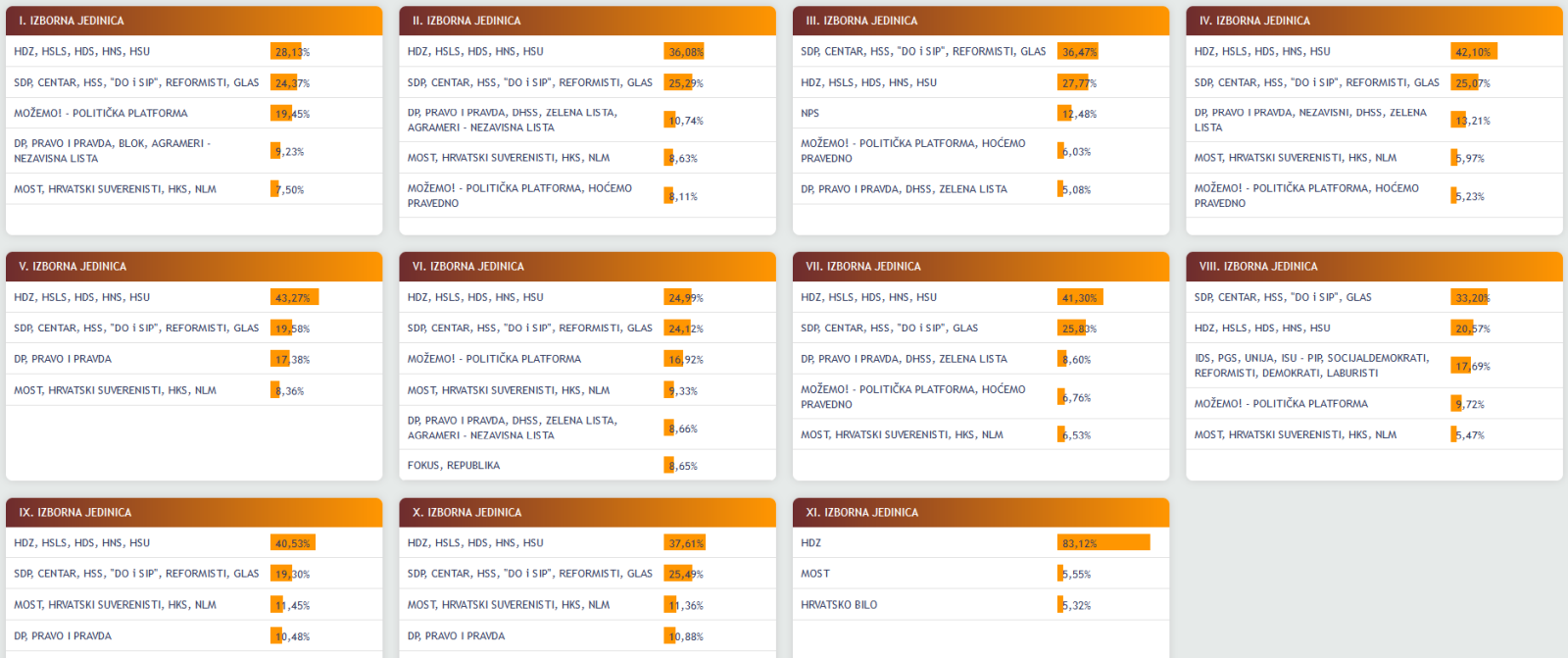Click the 6,03% percentage

click(x=1076, y=152)
